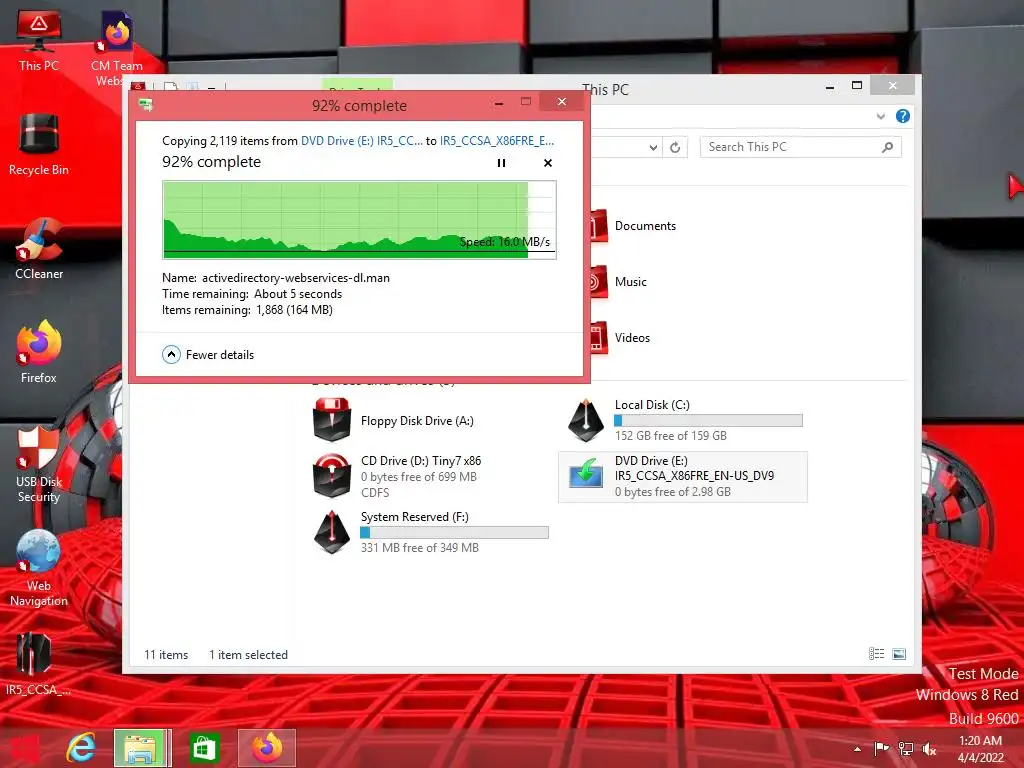Open the Videos folder in This PC
1024x768 pixels.
point(620,338)
